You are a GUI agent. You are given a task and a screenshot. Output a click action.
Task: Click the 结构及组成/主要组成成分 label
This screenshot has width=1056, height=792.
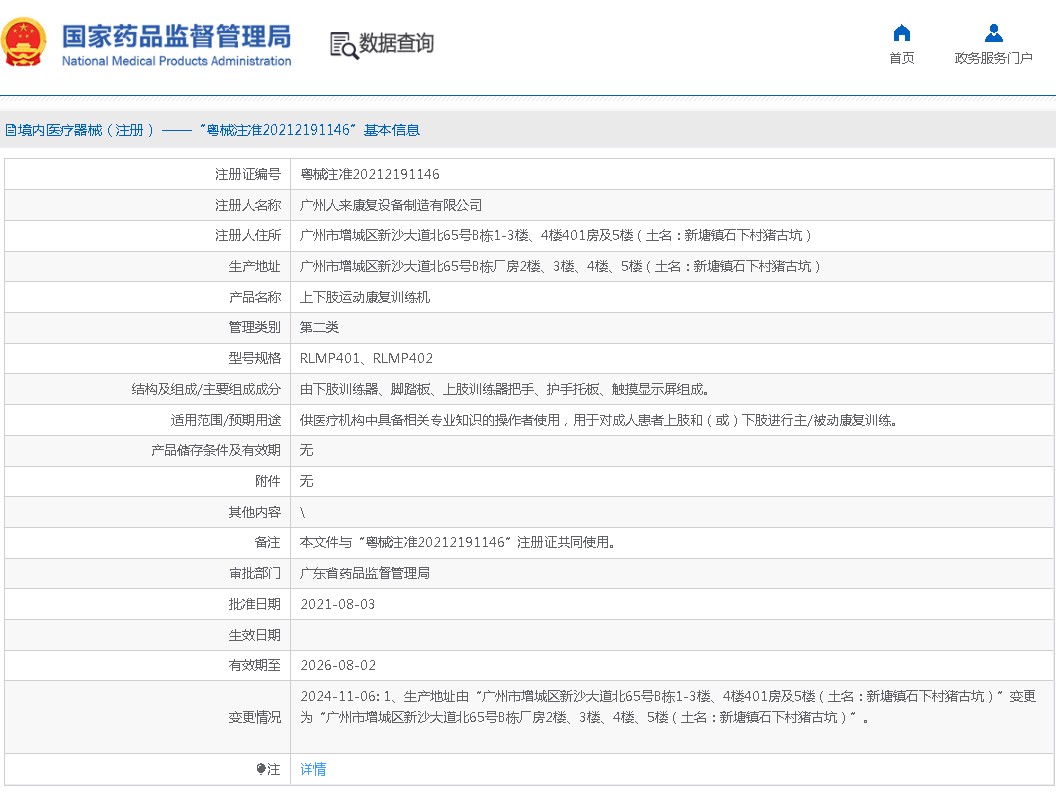click(205, 389)
